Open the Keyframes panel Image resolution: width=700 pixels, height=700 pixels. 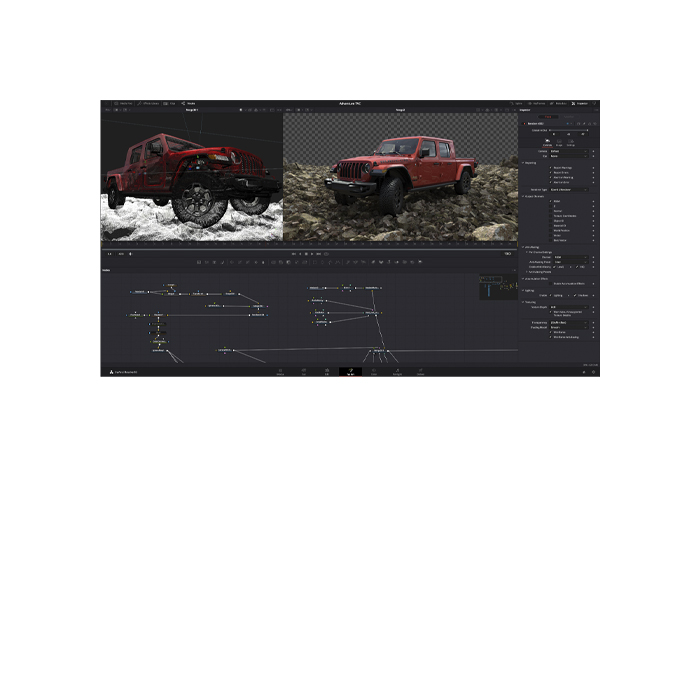(x=538, y=103)
